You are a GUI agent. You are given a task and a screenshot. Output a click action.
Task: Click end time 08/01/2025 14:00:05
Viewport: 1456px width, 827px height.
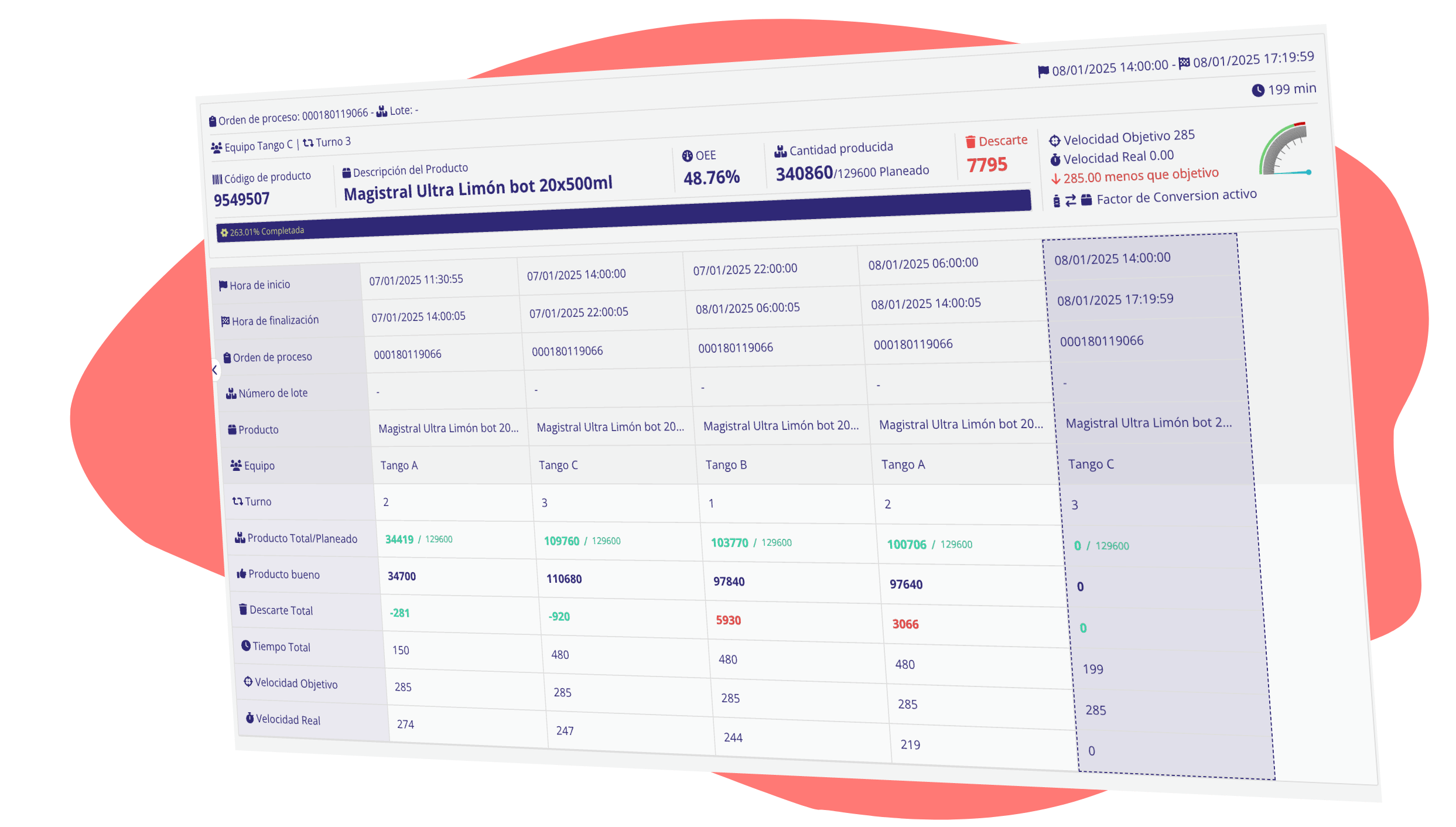[925, 303]
